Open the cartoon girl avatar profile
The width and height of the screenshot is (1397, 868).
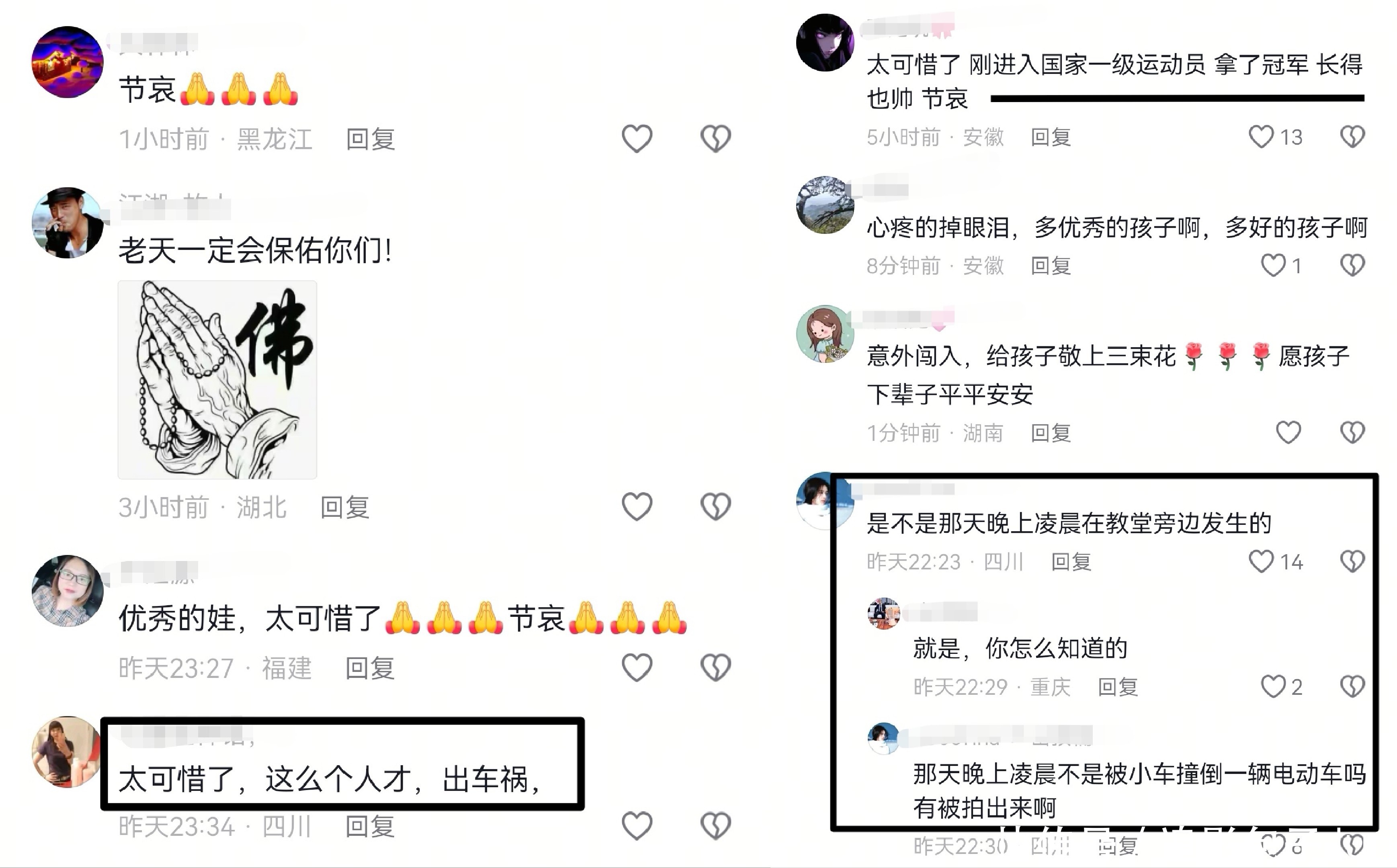[825, 334]
